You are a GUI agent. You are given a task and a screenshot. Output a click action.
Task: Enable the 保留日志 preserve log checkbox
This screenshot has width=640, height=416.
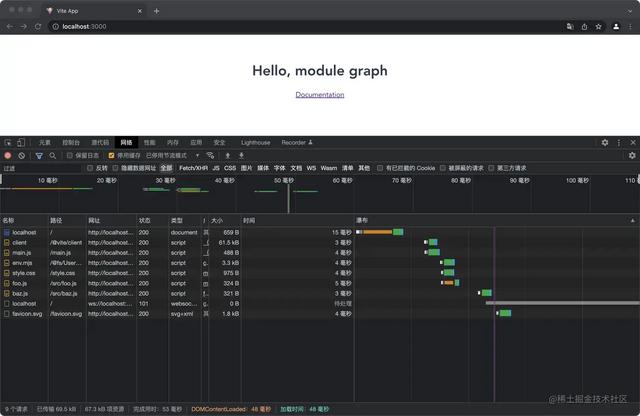(69, 156)
